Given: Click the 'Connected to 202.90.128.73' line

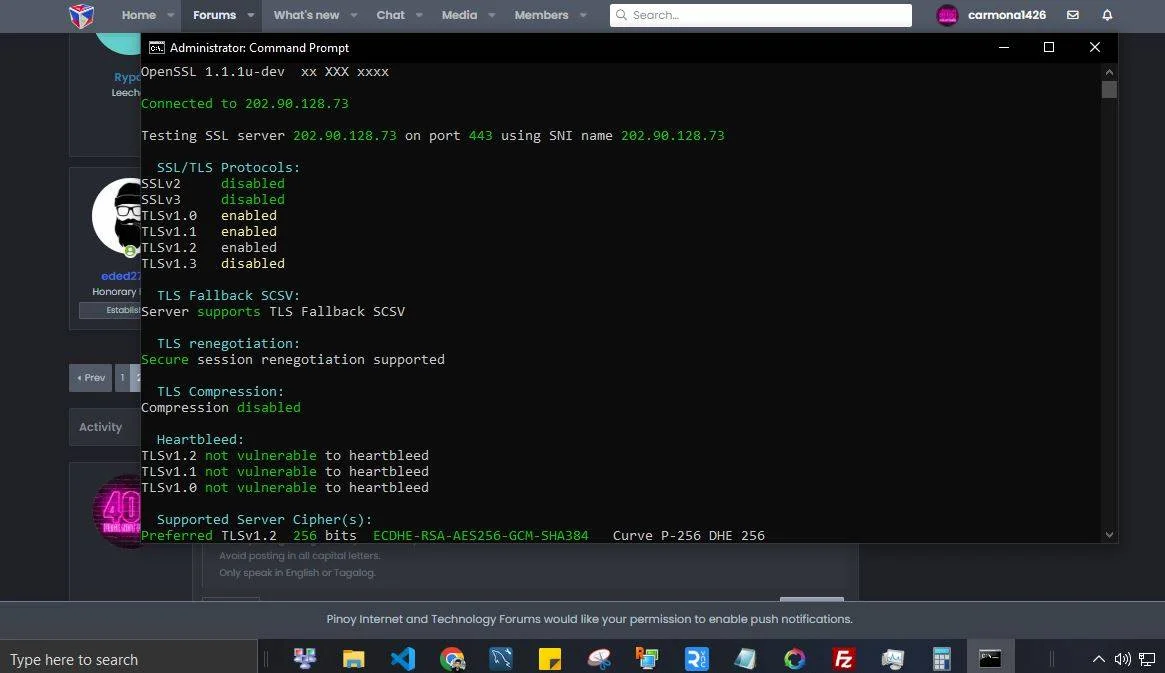Looking at the screenshot, I should point(244,103).
